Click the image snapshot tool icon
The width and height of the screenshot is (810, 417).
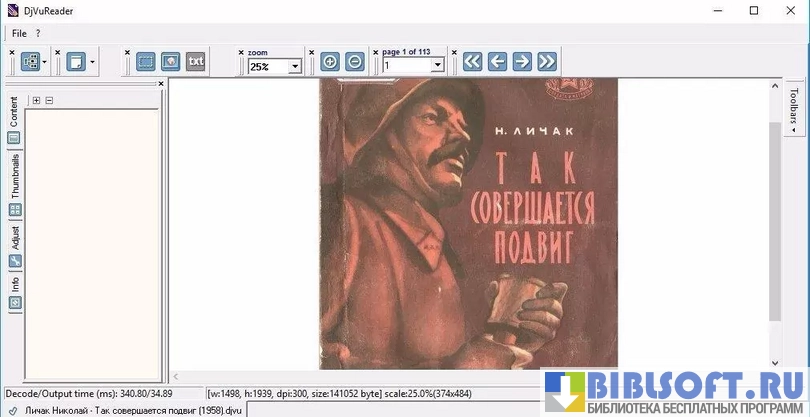[x=171, y=62]
